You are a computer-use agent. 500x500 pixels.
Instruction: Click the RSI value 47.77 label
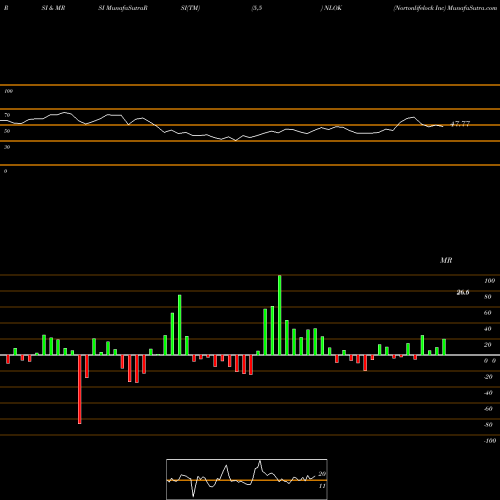coord(460,124)
